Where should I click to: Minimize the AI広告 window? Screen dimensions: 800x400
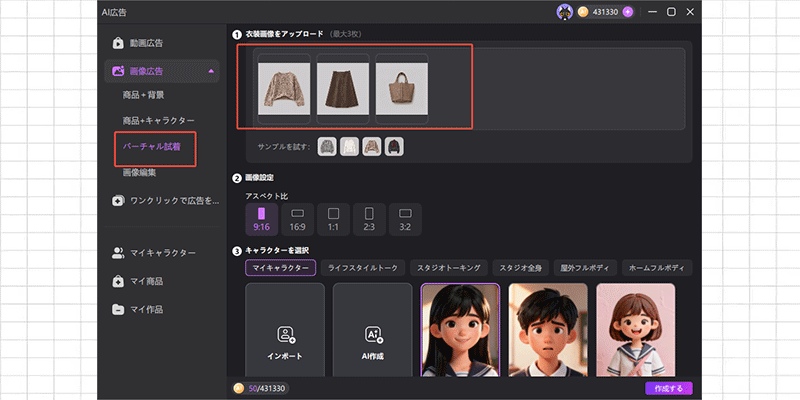[x=653, y=12]
